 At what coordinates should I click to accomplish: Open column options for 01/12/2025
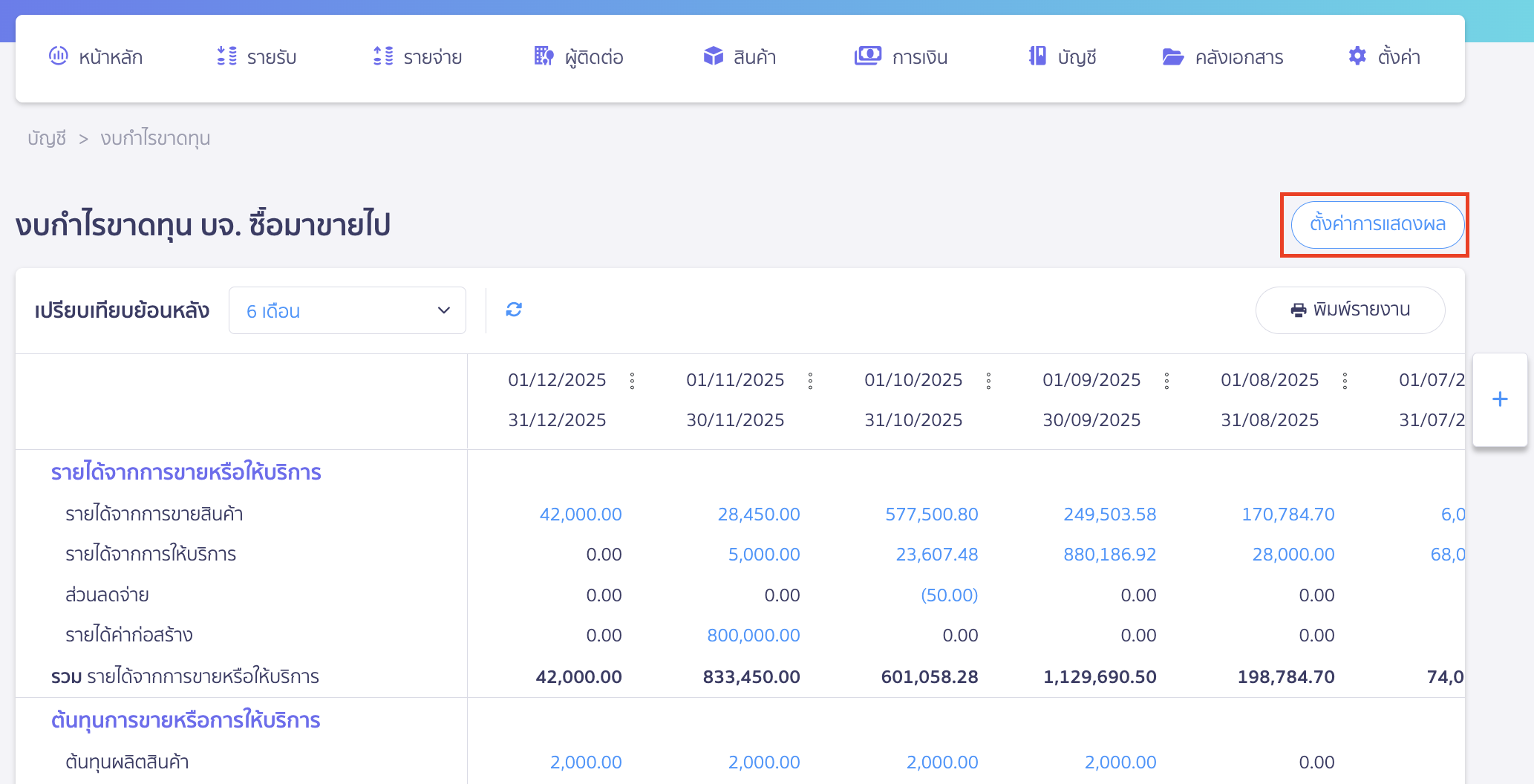(x=633, y=380)
